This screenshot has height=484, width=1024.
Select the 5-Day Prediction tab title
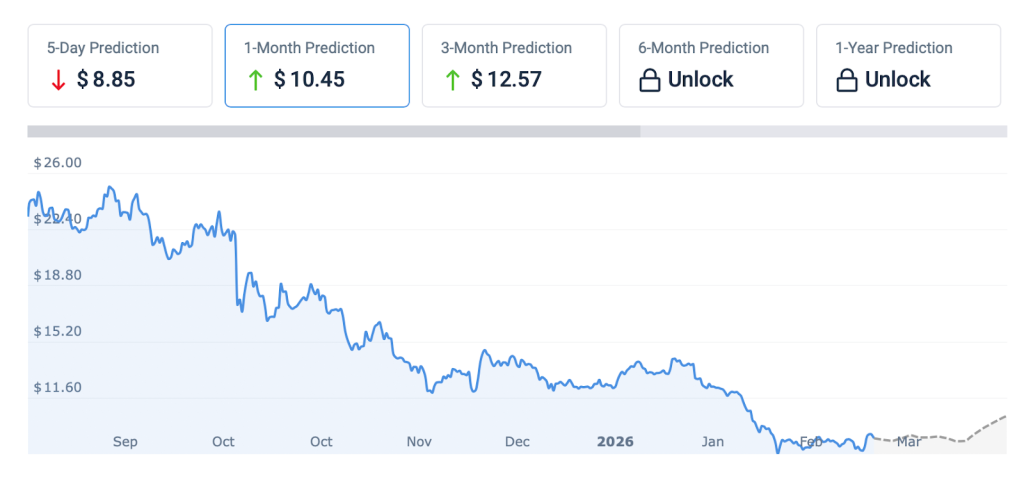click(103, 48)
